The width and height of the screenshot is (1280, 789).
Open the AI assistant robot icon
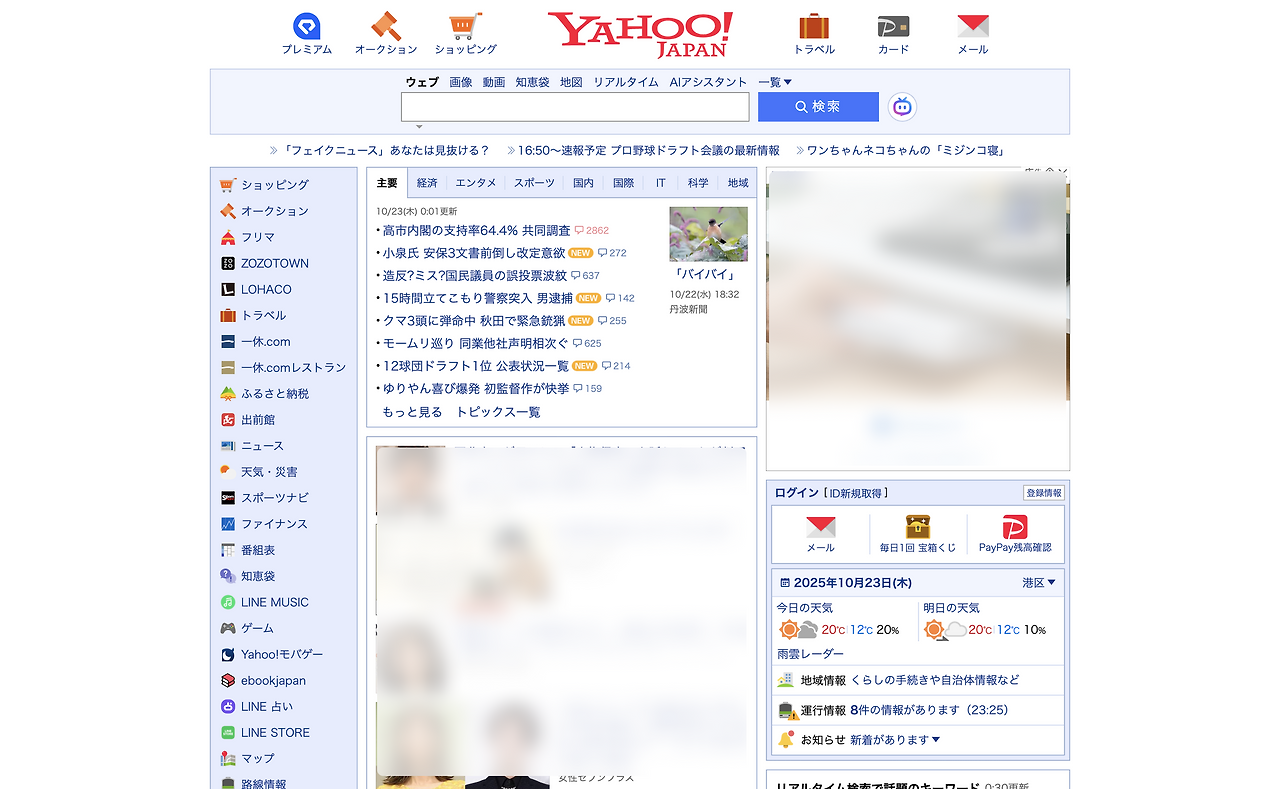(x=902, y=107)
